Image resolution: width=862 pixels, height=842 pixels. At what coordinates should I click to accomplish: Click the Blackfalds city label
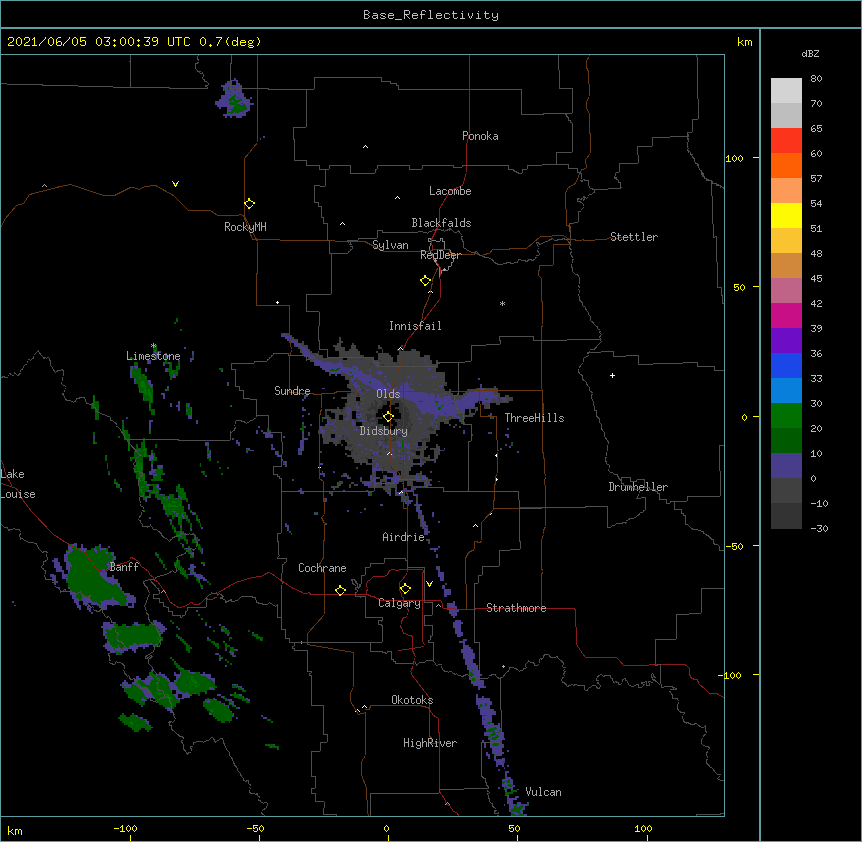point(441,223)
